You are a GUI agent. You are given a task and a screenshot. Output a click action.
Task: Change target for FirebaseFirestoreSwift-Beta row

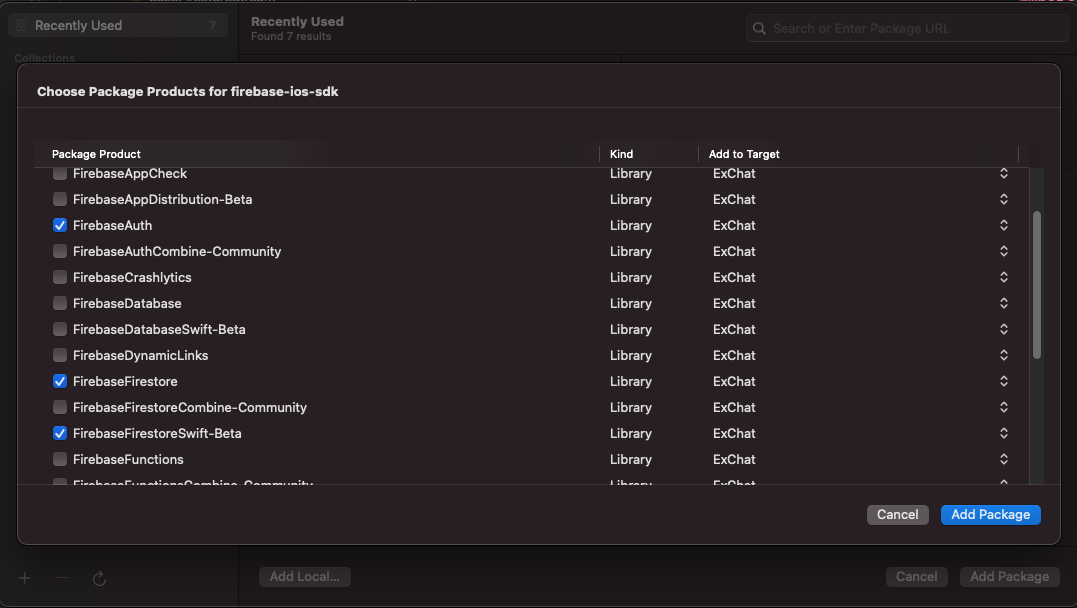1004,434
